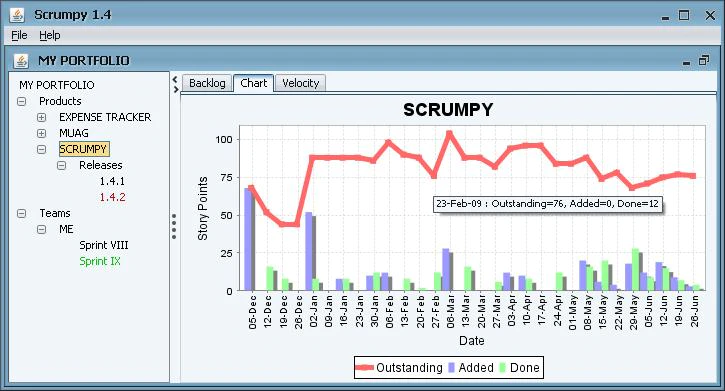Viewport: 725px width, 391px height.
Task: Collapse the Releases node
Action: tap(61, 165)
